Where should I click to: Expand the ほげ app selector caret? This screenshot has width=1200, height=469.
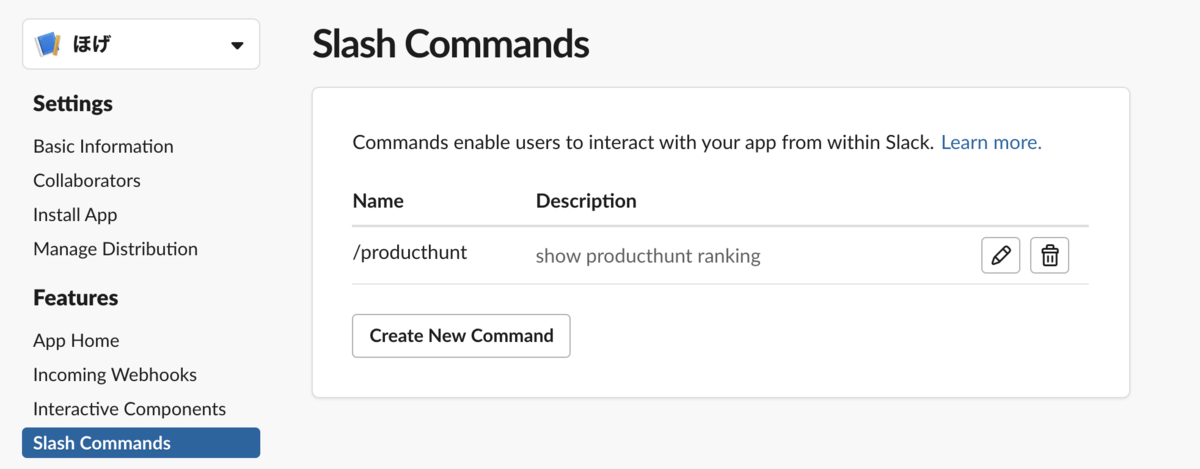pos(237,46)
